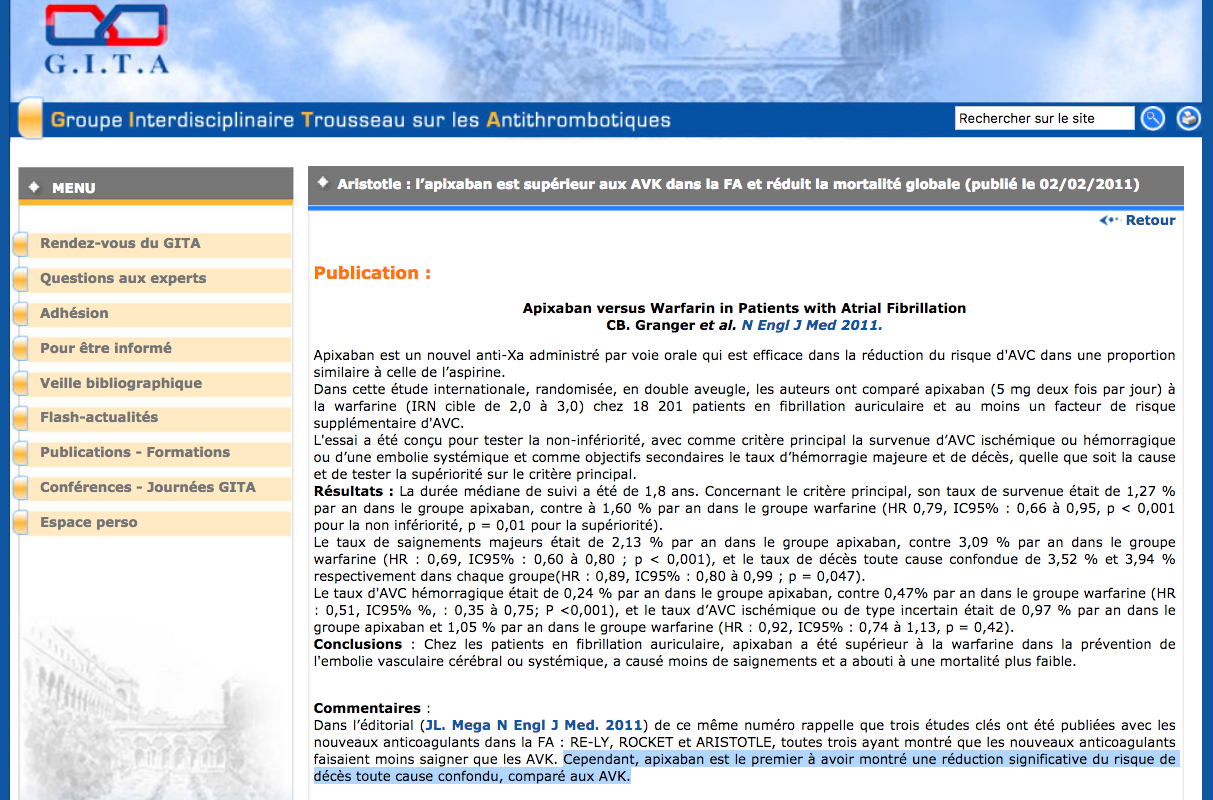Click the orange bullet beside Espace perso

[20, 523]
